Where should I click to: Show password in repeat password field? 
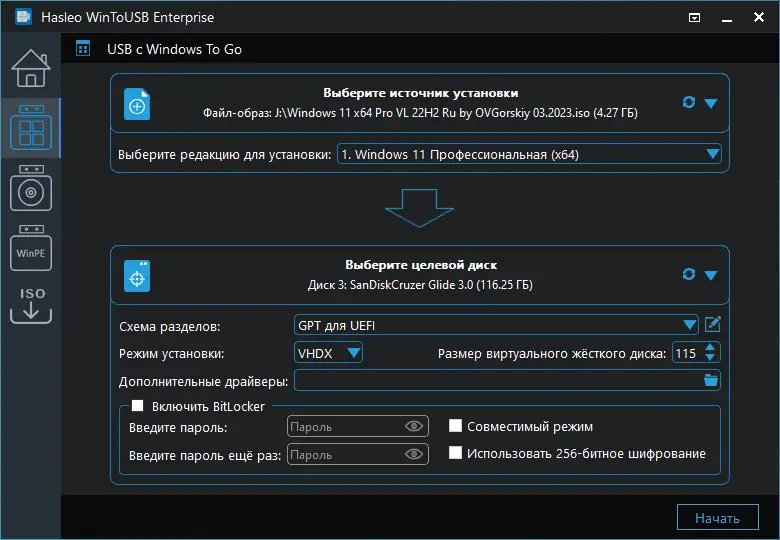(x=414, y=454)
